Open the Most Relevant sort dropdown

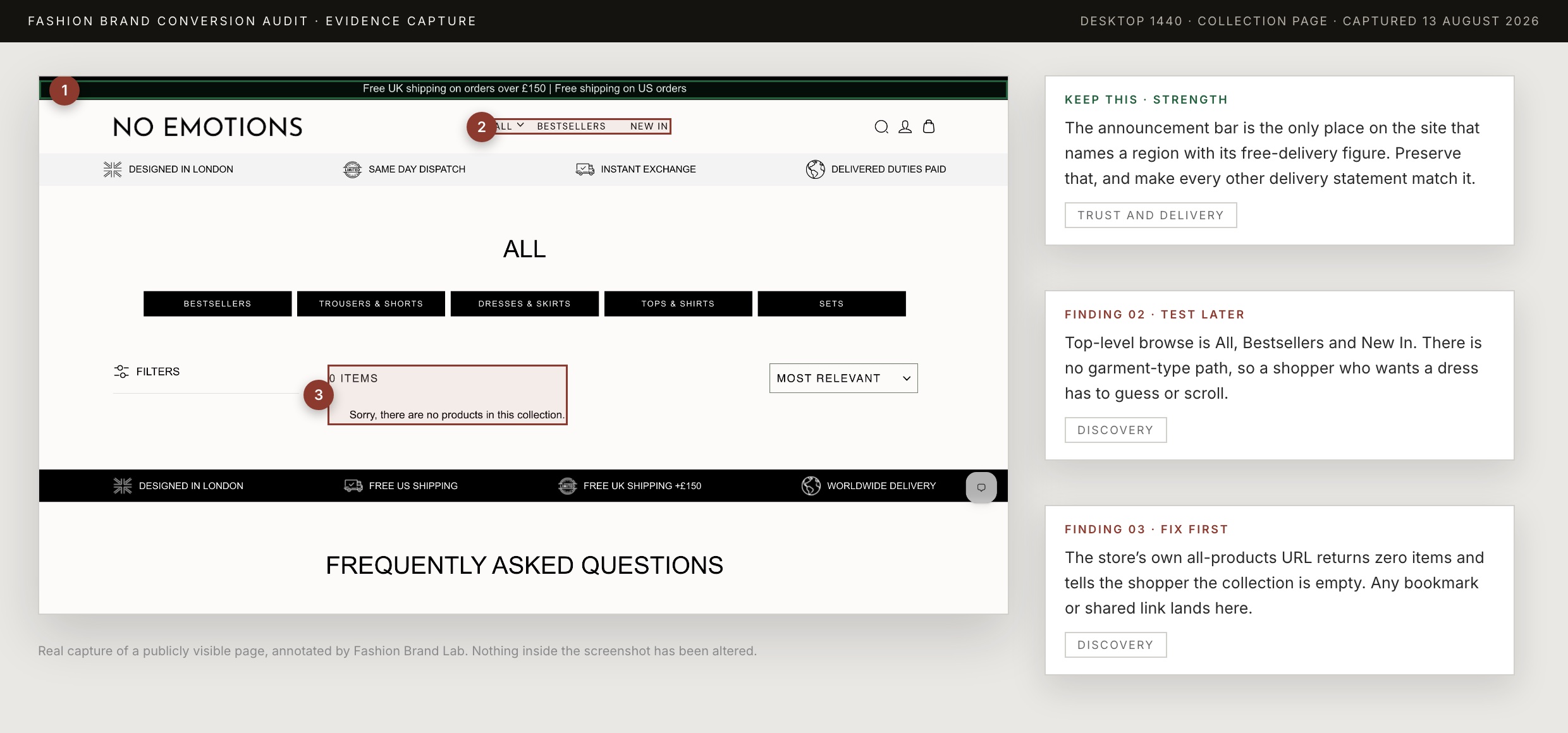point(843,378)
